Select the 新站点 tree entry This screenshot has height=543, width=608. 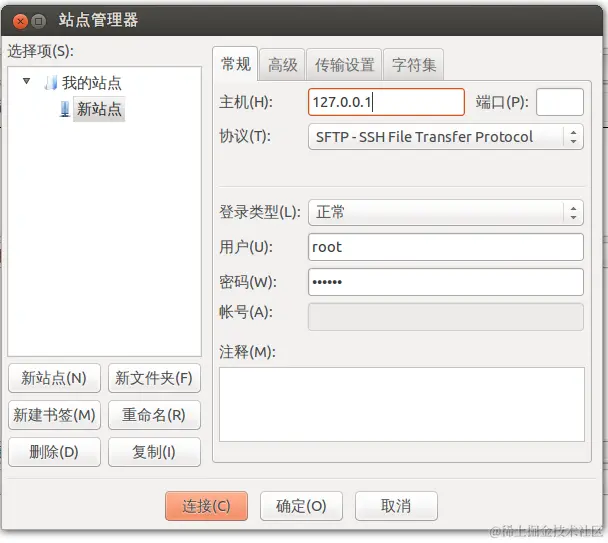[99, 109]
